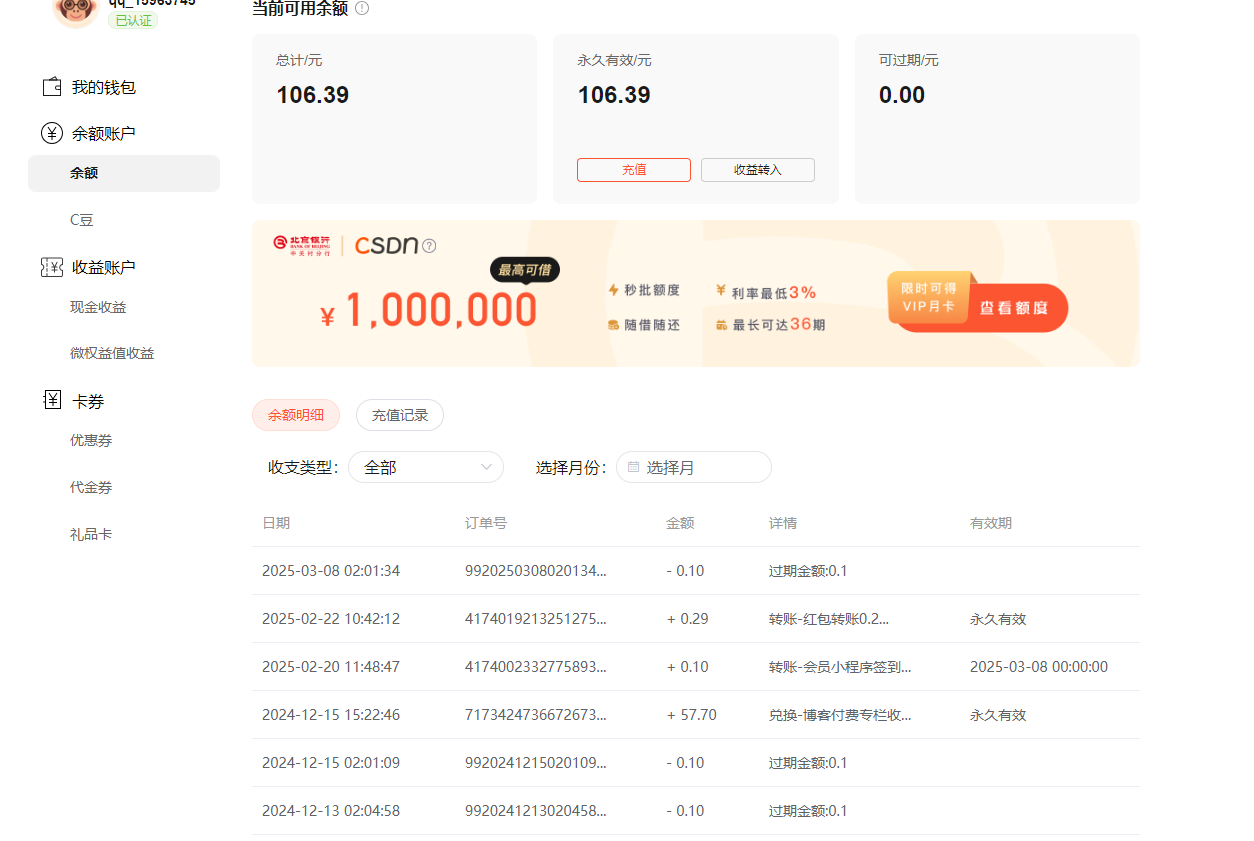This screenshot has width=1254, height=841.
Task: Open the calendar icon in 选择月份 field
Action: point(635,467)
